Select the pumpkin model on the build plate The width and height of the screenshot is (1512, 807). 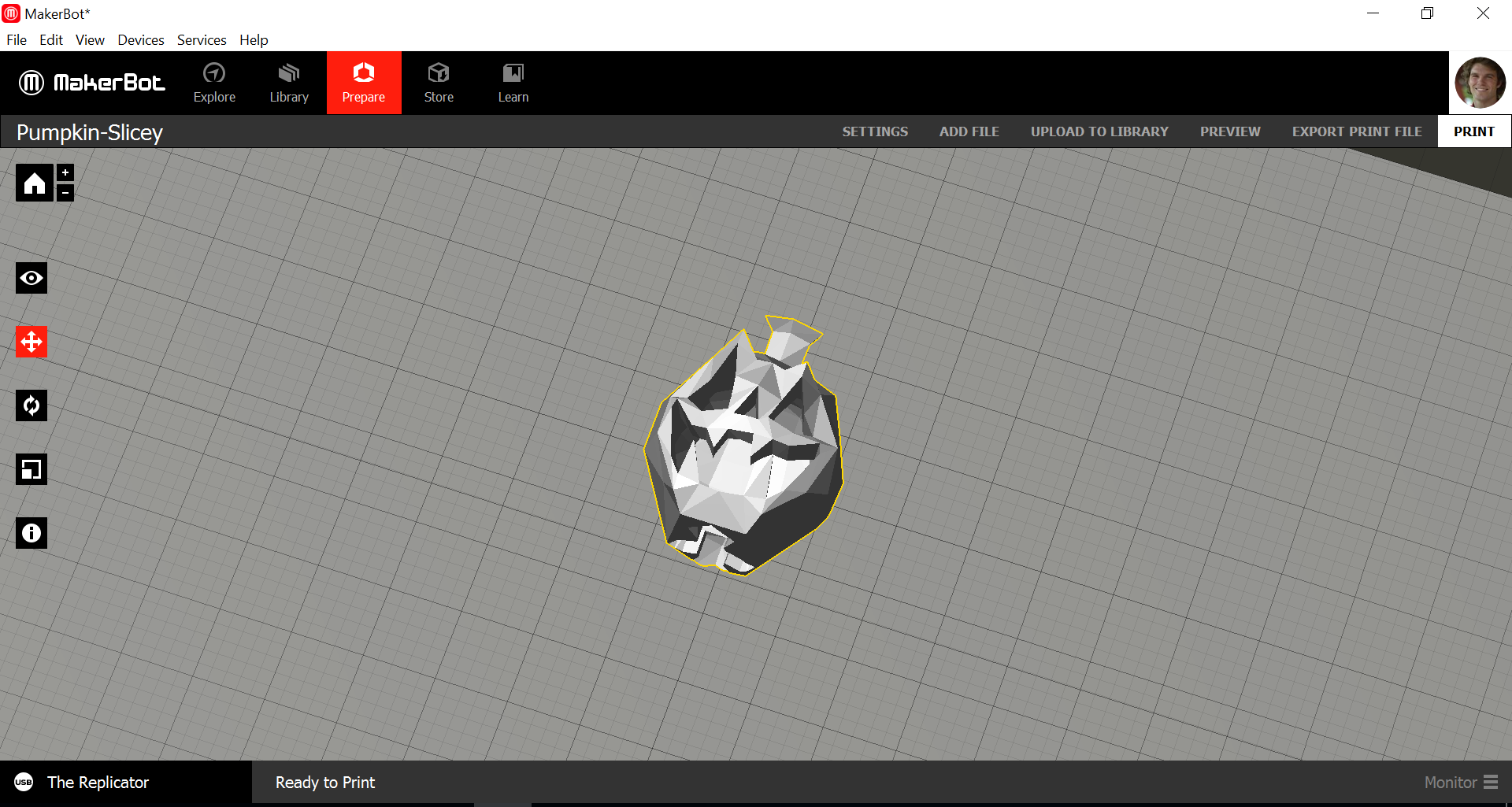(x=744, y=457)
